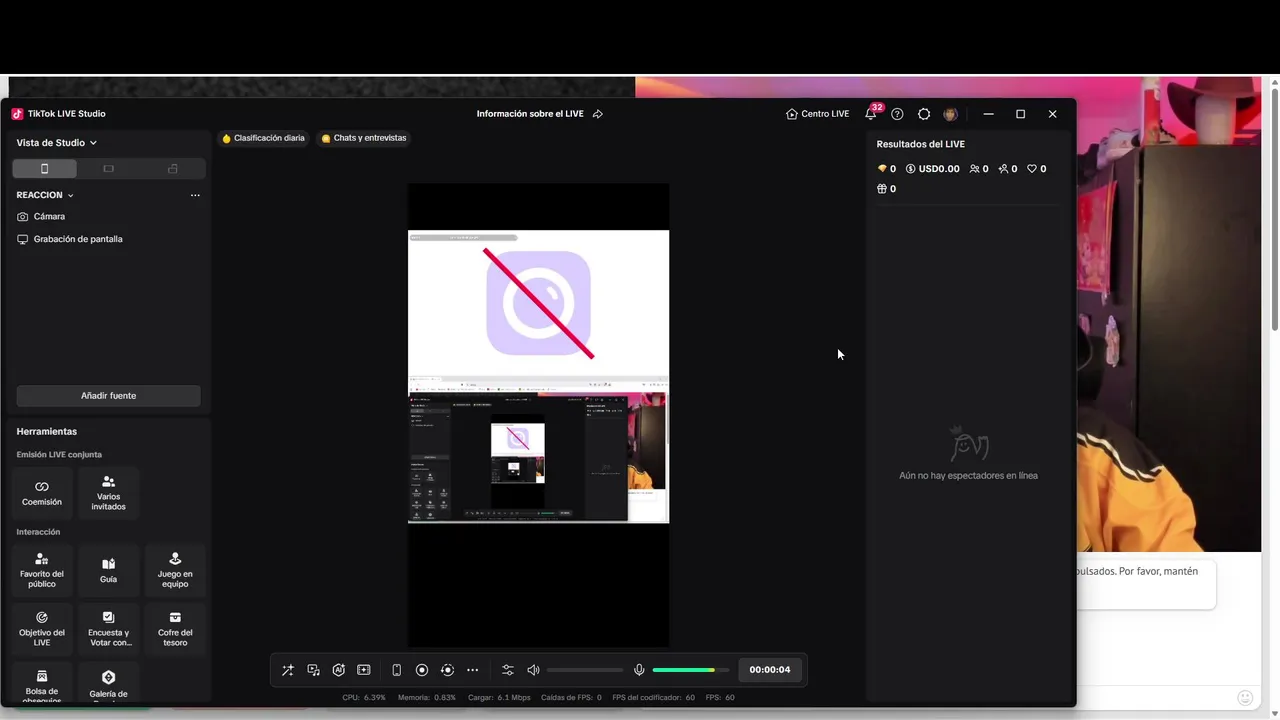This screenshot has width=1280, height=720.
Task: Click the Cargar 6.1 Mbps status entry
Action: coord(499,697)
